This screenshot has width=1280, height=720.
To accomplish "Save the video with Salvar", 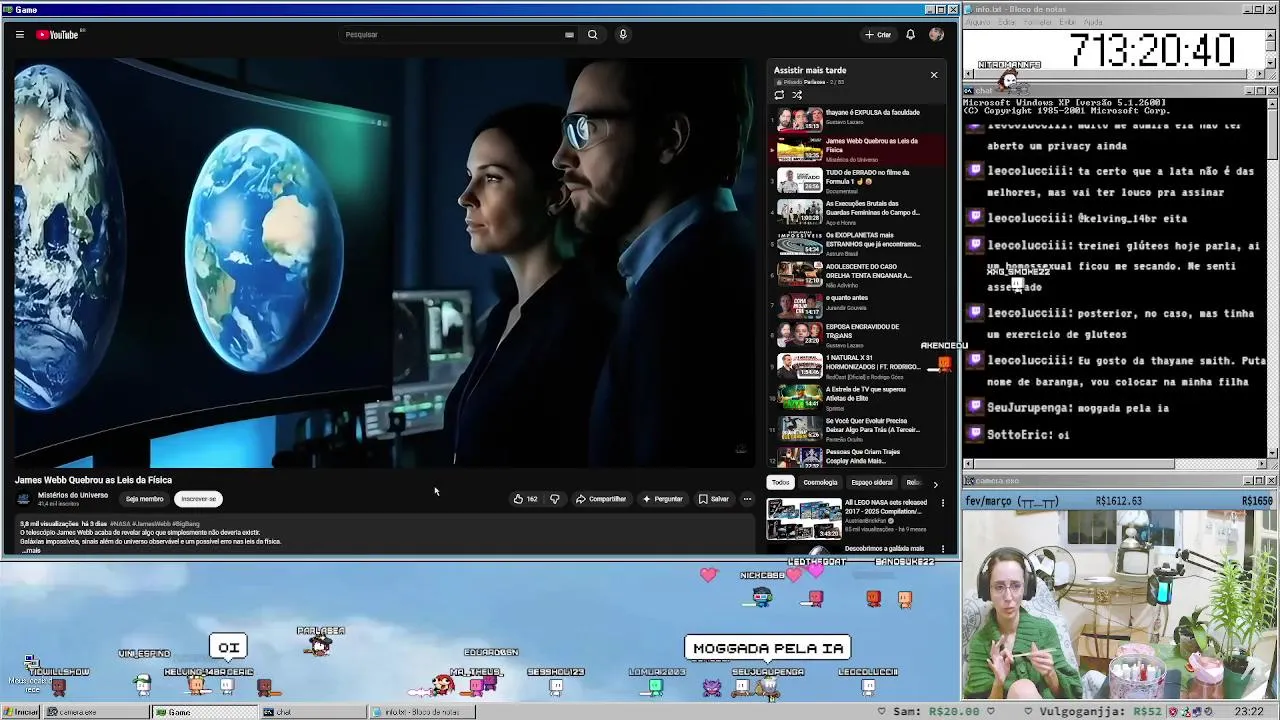I will (x=714, y=499).
